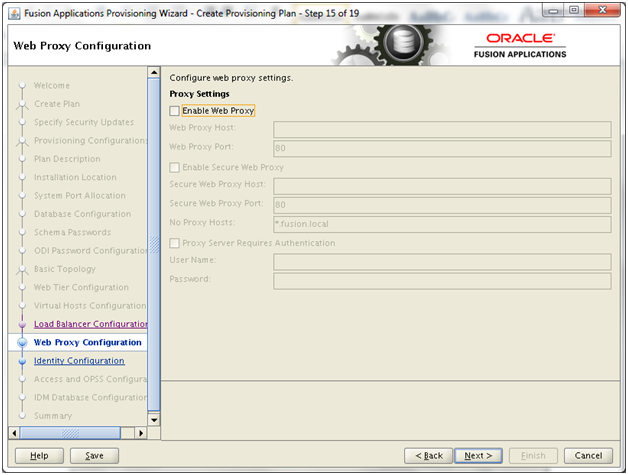Select the Welcome step in navigation

pos(52,86)
